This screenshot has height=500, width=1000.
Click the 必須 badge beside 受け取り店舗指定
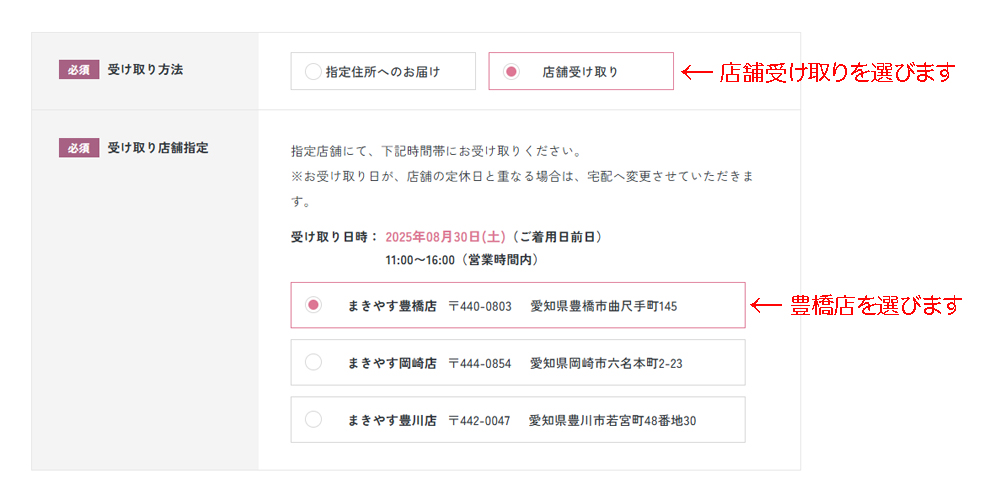tap(79, 148)
